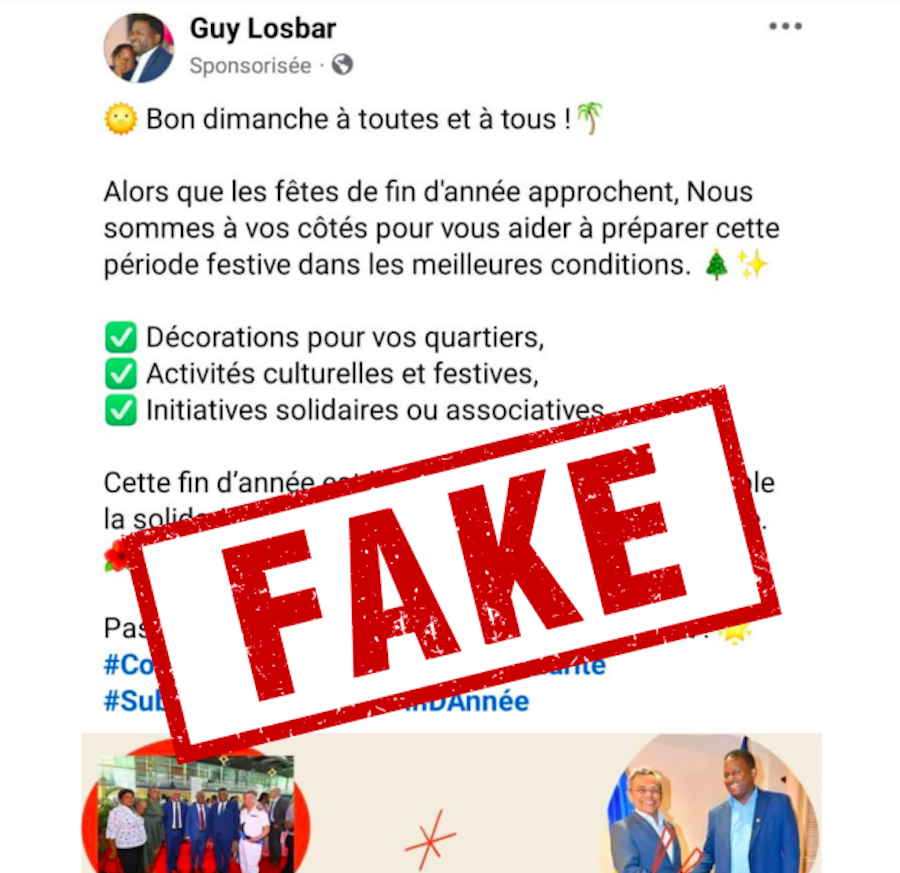Open the group photo on red carpet
Viewport: 900px width, 873px height.
pyautogui.click(x=196, y=814)
